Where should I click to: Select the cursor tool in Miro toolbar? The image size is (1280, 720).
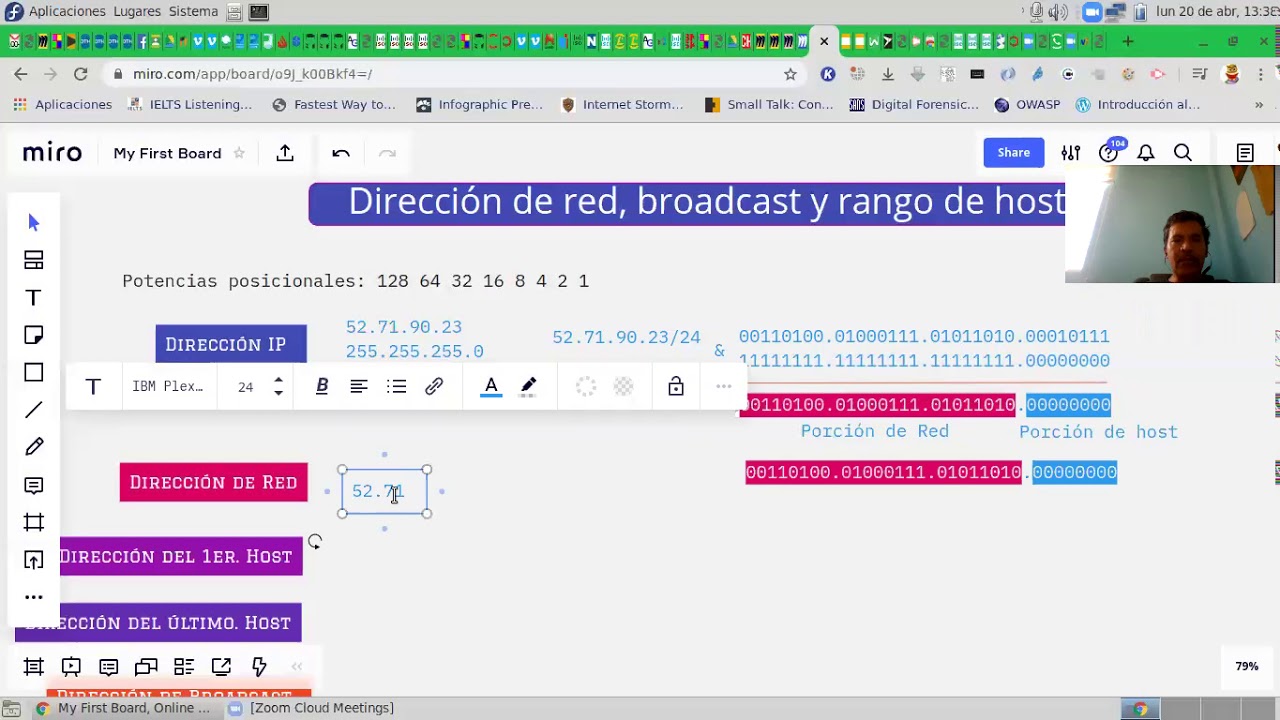(x=34, y=222)
